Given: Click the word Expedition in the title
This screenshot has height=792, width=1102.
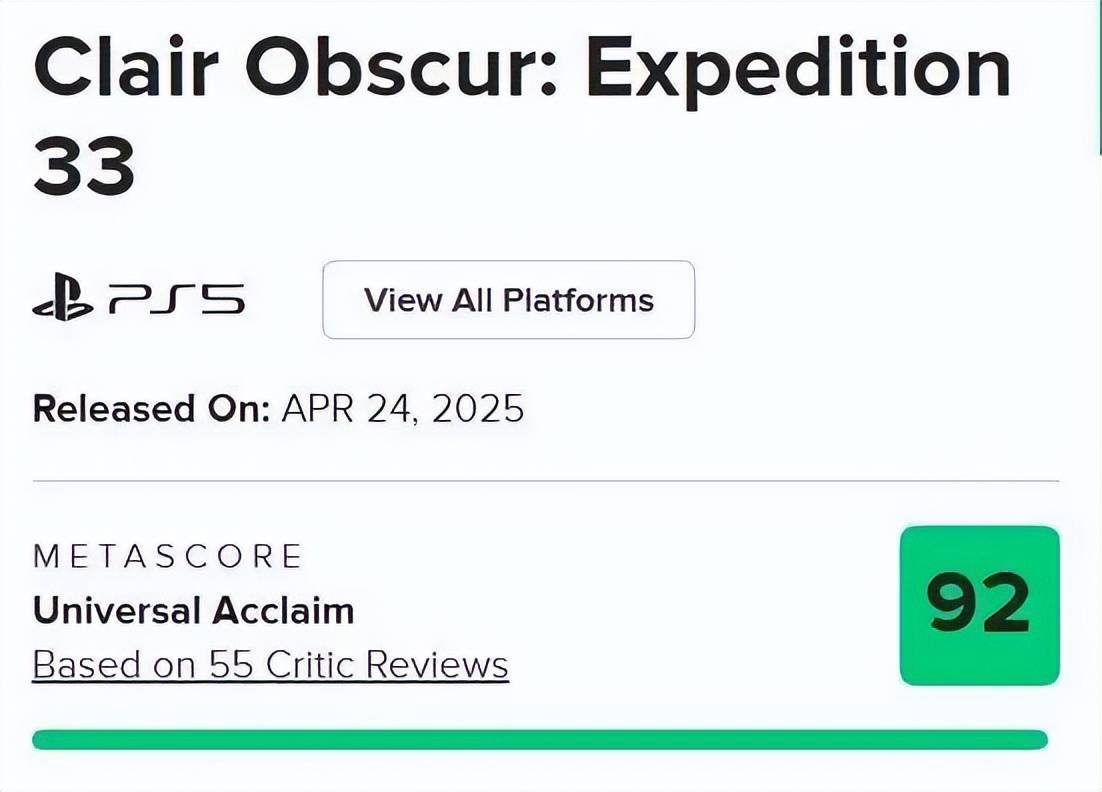Looking at the screenshot, I should click(798, 70).
